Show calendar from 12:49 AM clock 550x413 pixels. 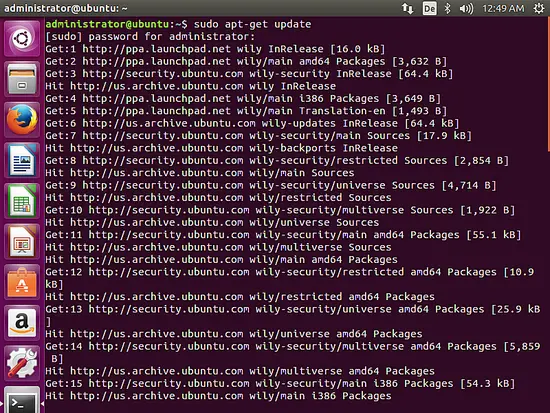(x=503, y=8)
